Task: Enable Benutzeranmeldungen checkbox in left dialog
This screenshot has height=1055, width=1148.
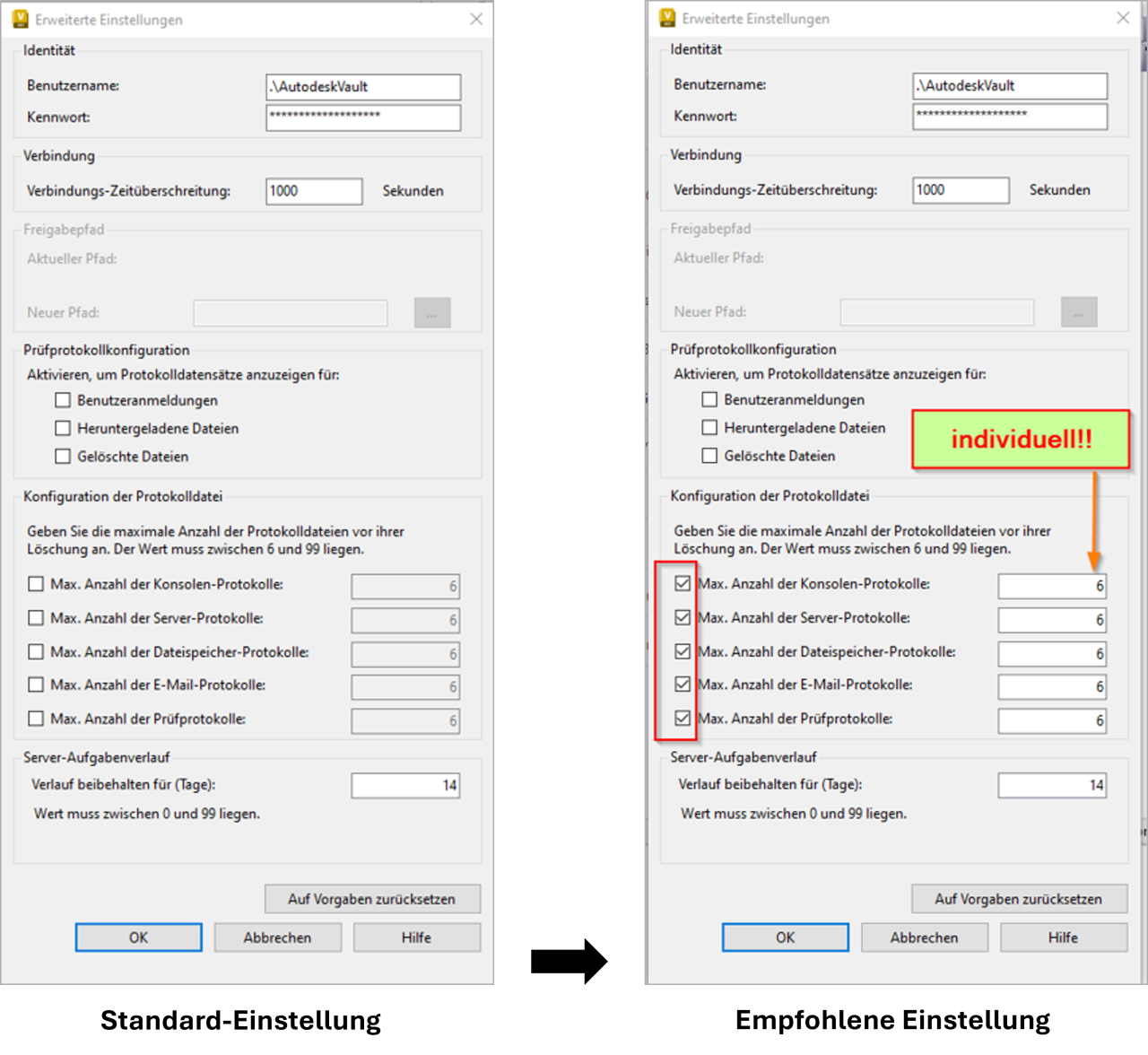Action: click(63, 400)
